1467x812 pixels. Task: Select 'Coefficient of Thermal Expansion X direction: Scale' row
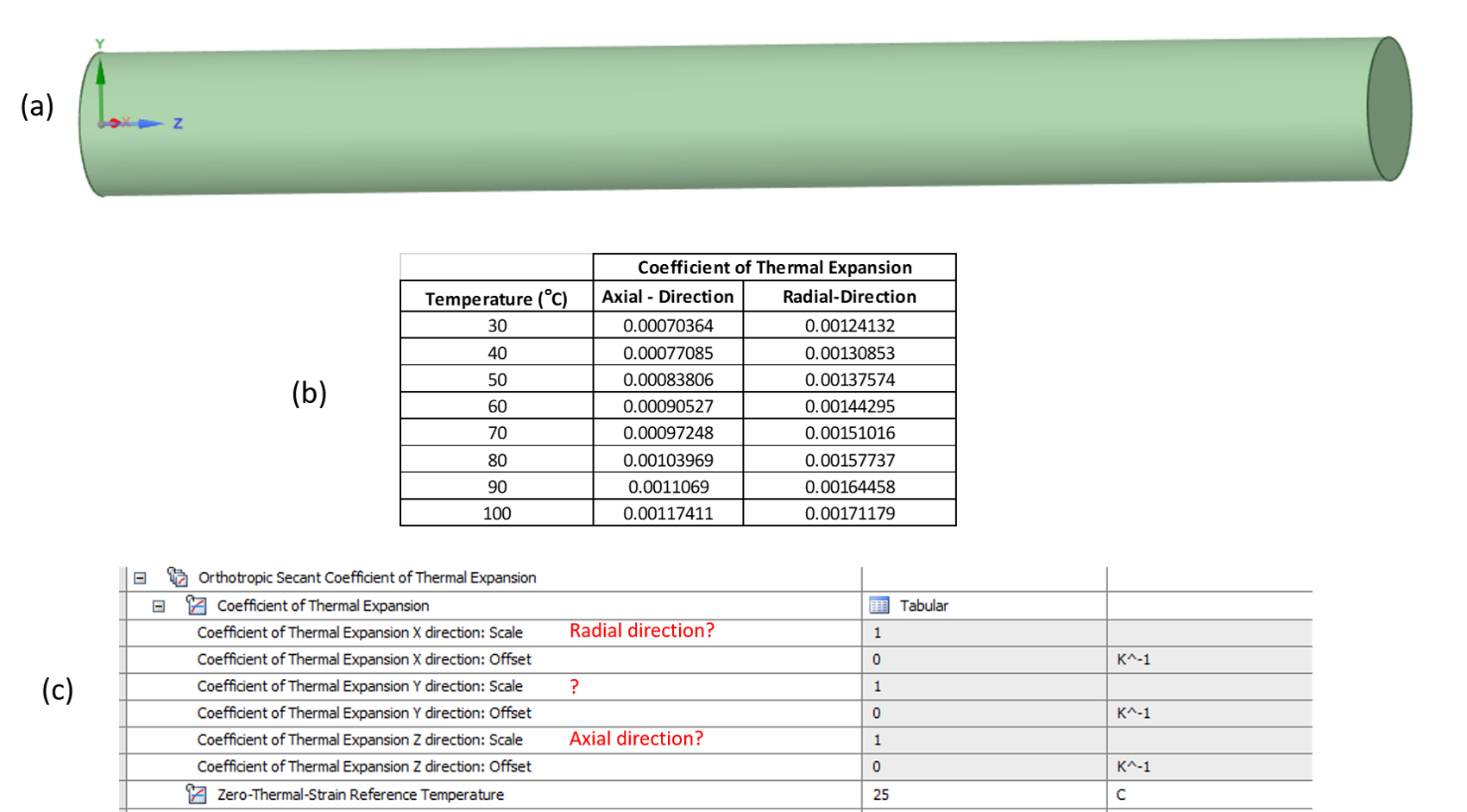360,633
